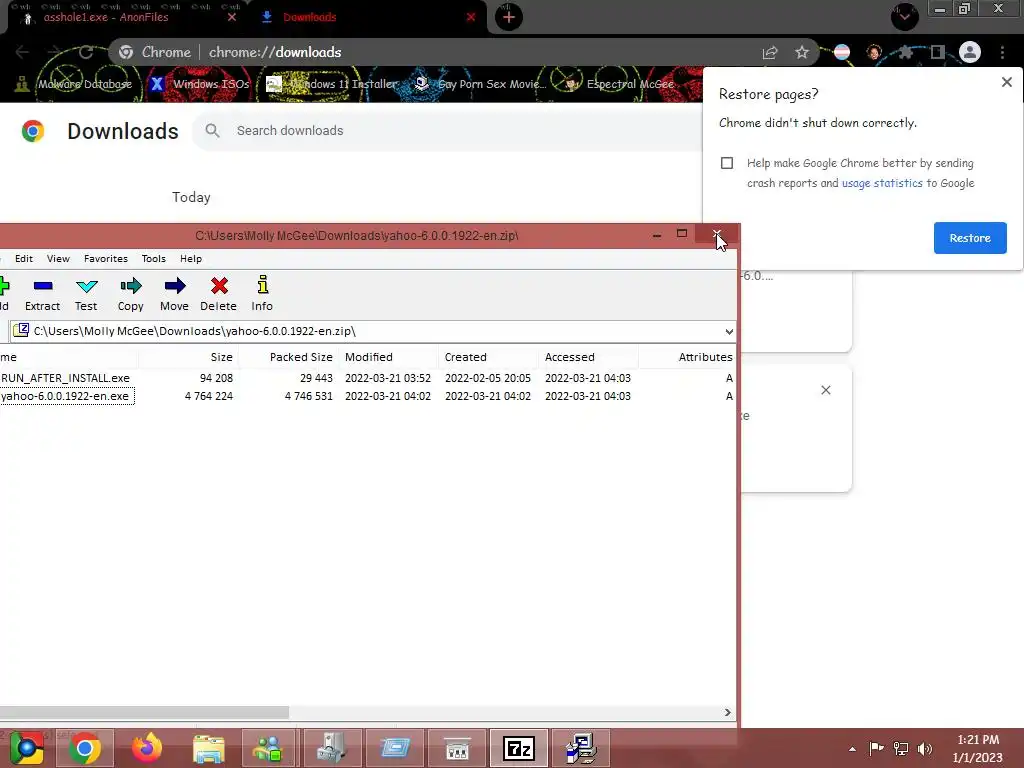Image resolution: width=1024 pixels, height=768 pixels.
Task: Enable sending crash reports checkbox
Action: pyautogui.click(x=727, y=163)
